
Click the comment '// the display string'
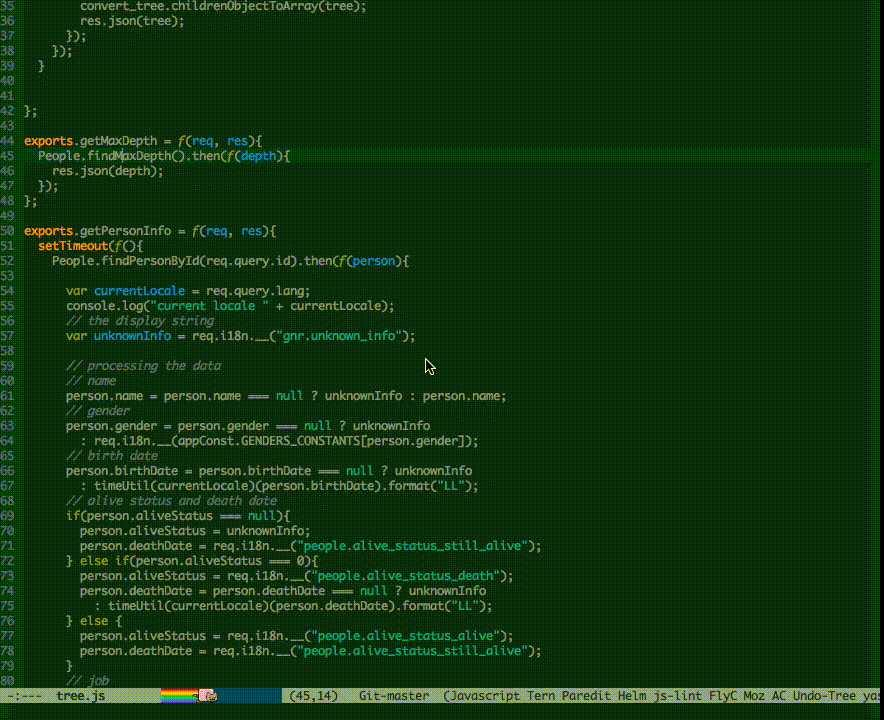[140, 321]
